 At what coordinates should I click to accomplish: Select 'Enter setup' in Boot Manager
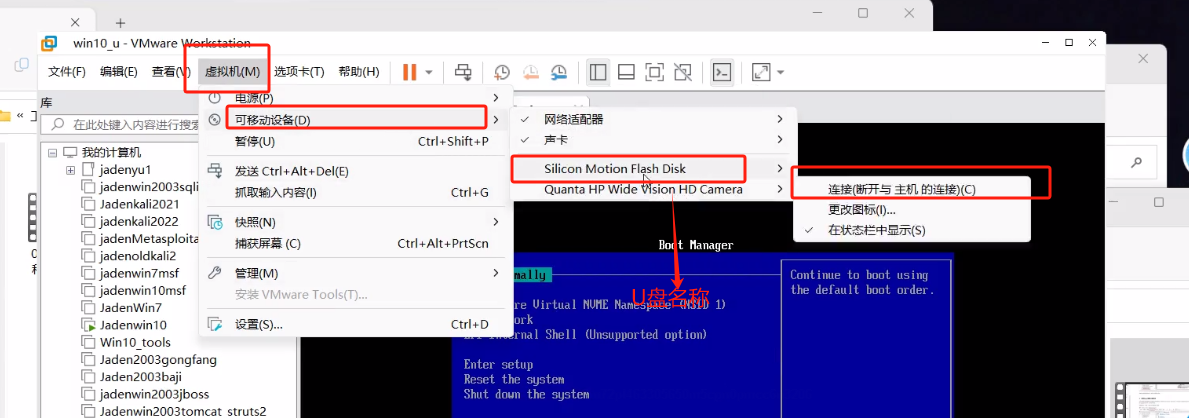click(498, 364)
